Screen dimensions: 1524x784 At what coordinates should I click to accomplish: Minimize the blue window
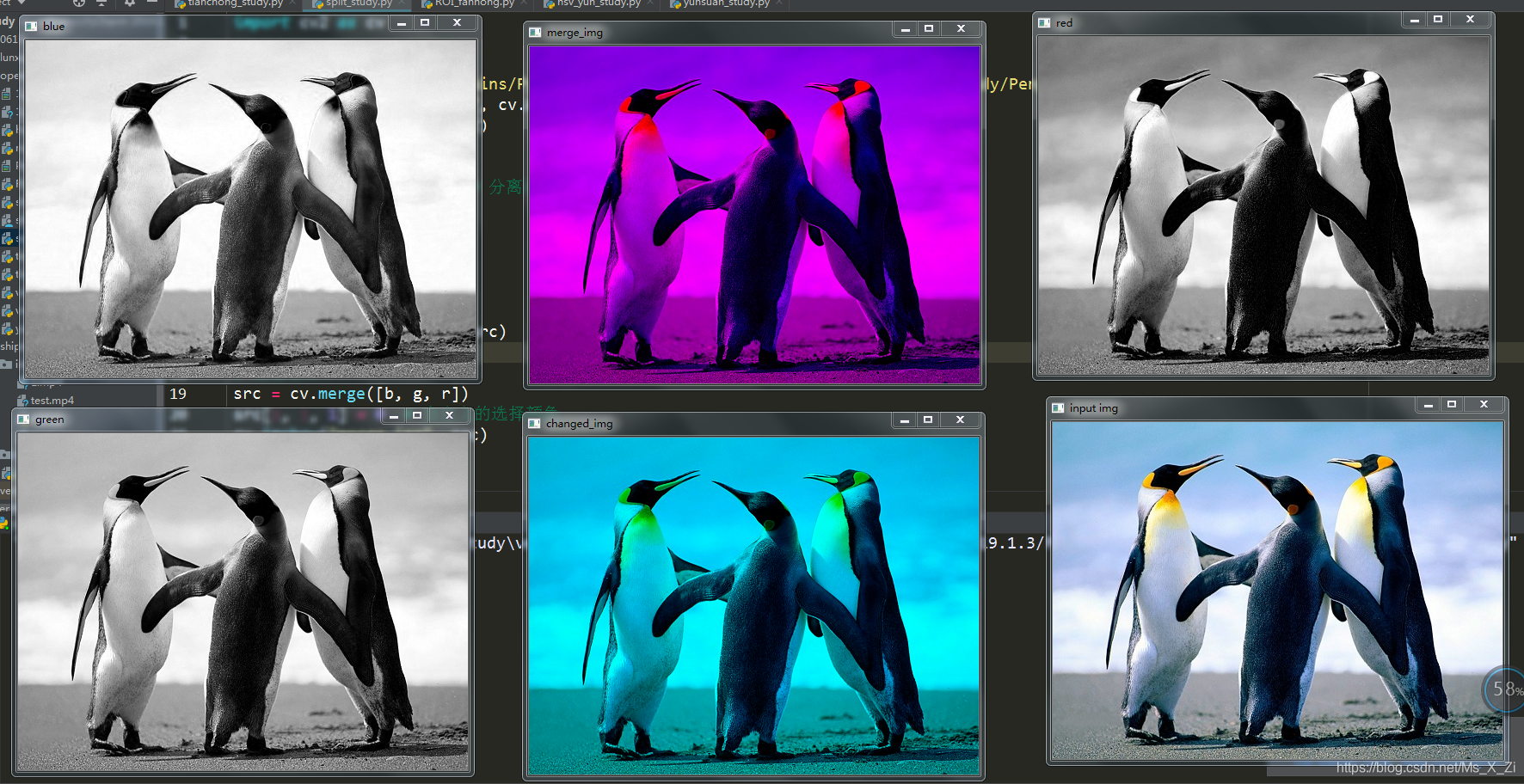coord(402,23)
